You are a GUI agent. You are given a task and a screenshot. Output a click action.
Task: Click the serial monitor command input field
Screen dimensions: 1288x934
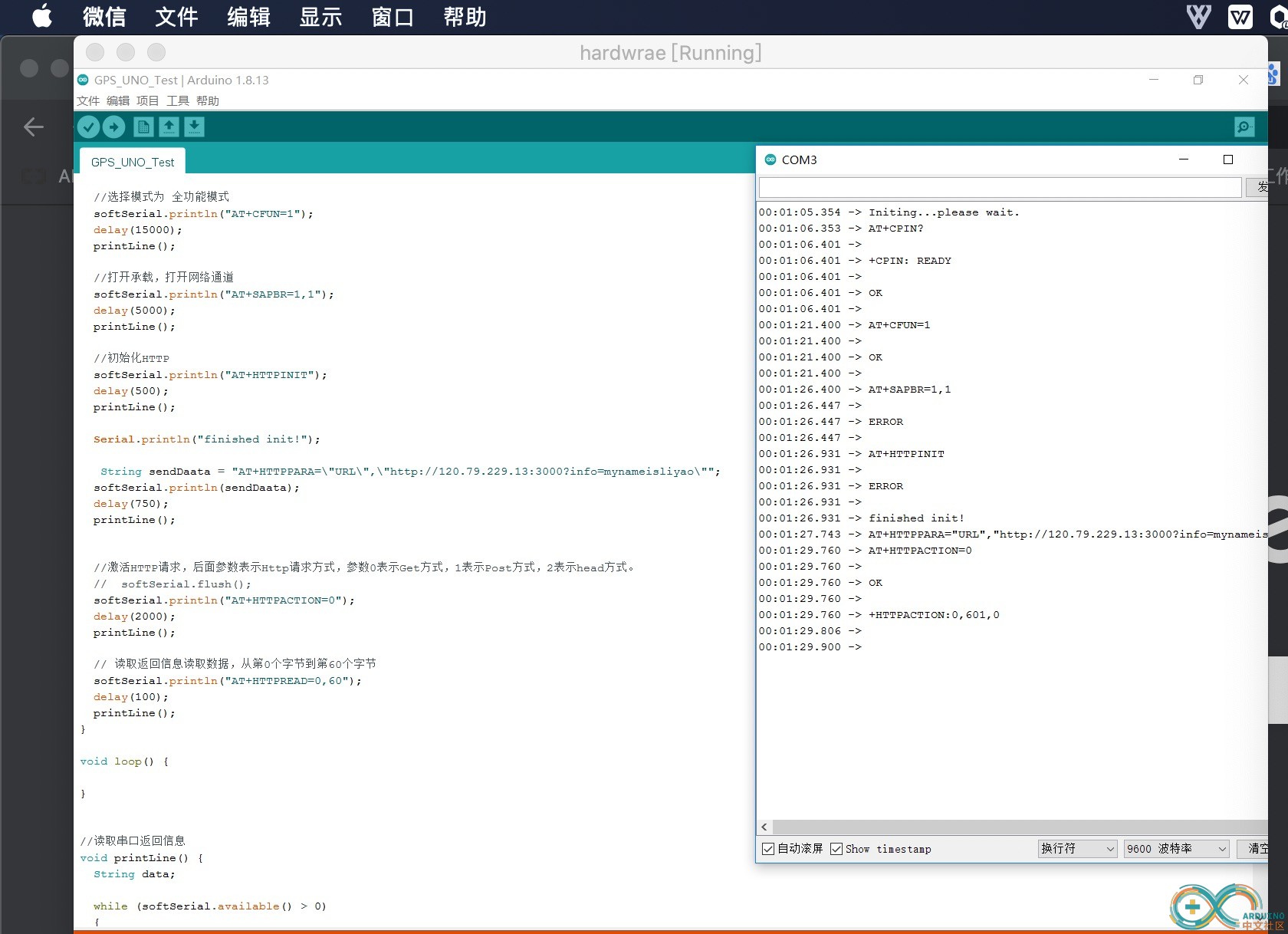click(x=1000, y=187)
